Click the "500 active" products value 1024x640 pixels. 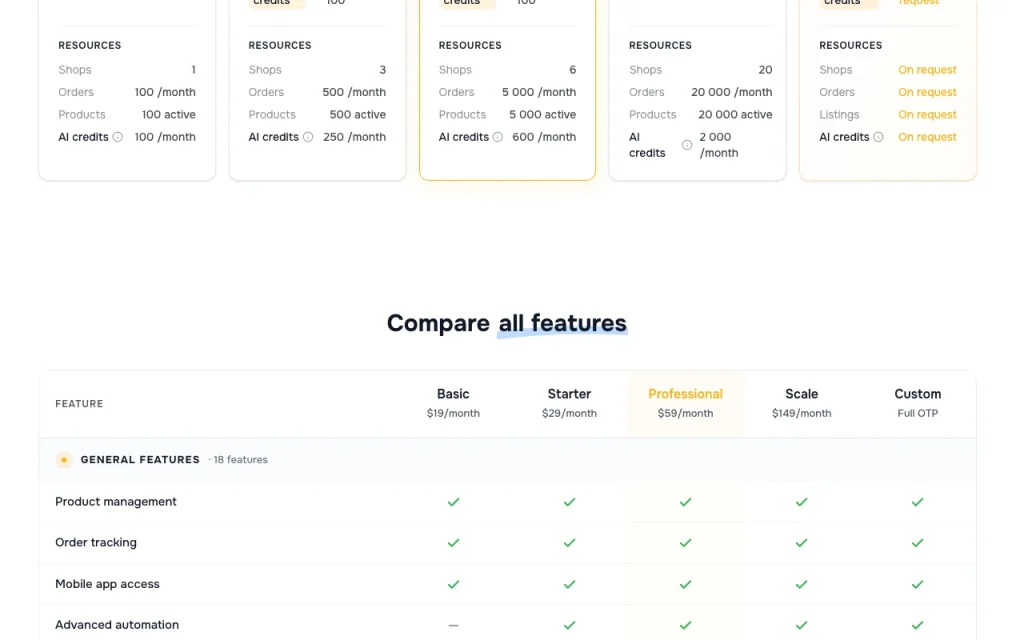pos(358,114)
